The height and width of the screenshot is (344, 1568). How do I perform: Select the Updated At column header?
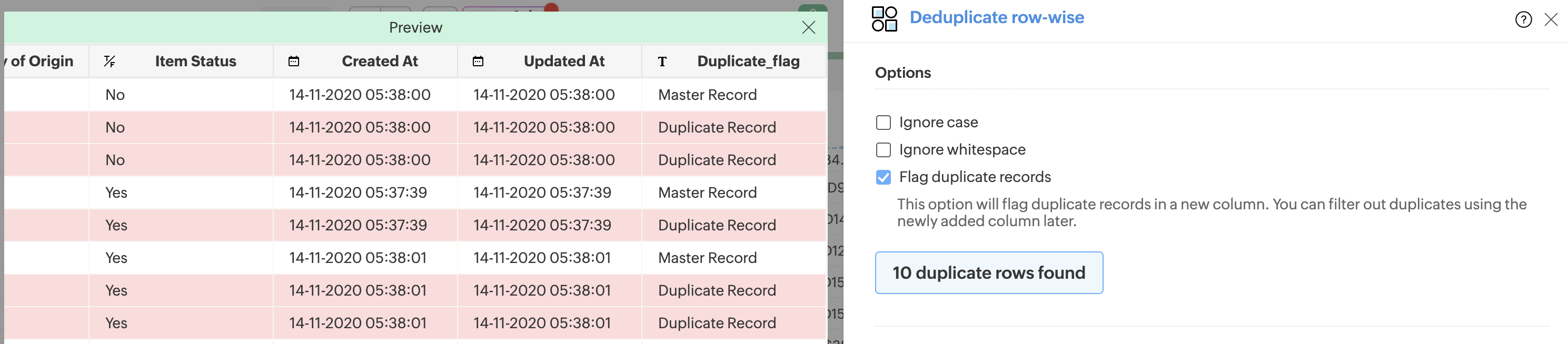click(564, 62)
